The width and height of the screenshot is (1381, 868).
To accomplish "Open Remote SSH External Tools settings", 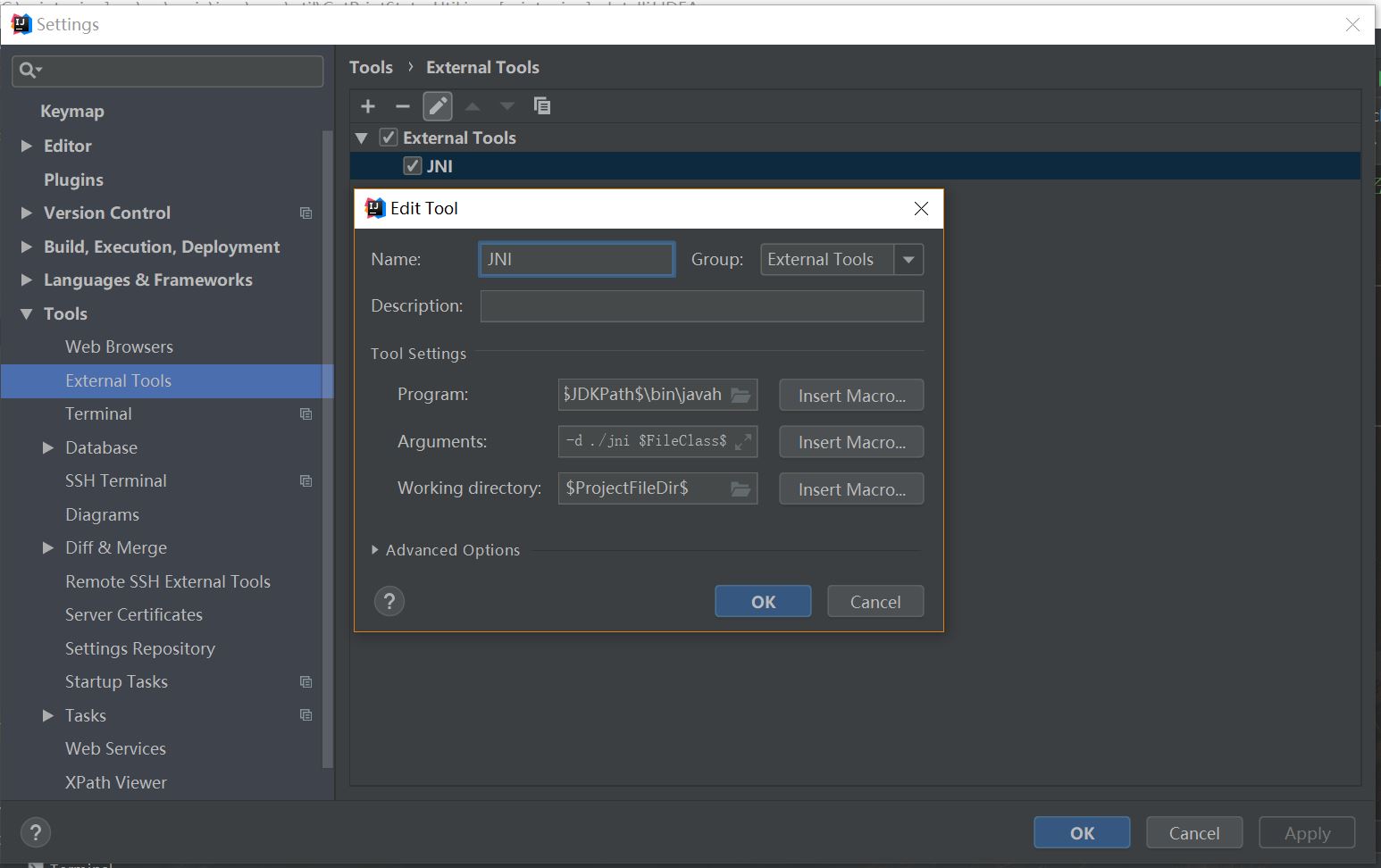I will 168,581.
